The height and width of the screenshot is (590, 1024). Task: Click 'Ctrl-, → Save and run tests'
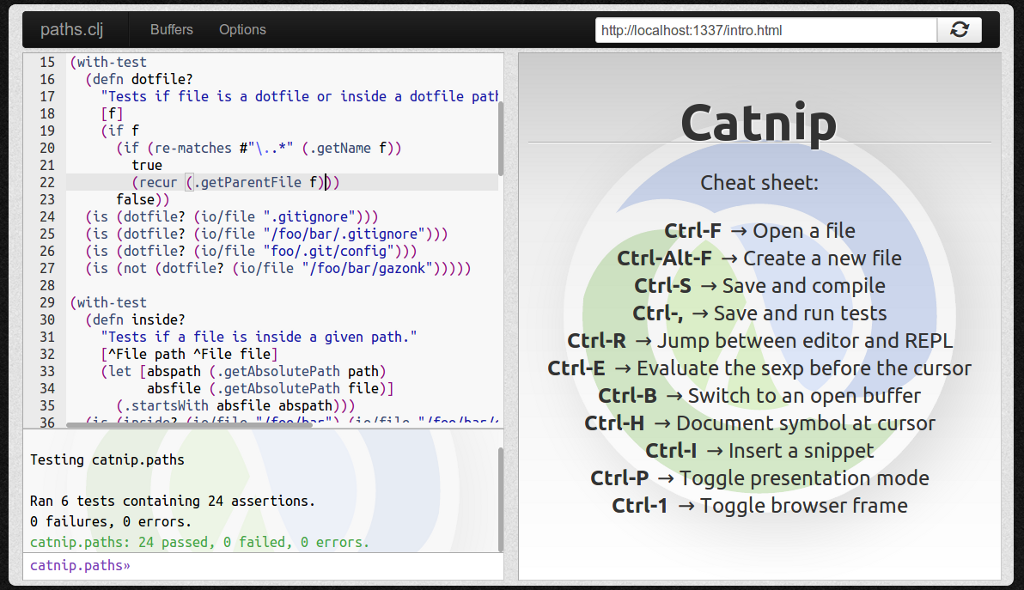tap(760, 313)
